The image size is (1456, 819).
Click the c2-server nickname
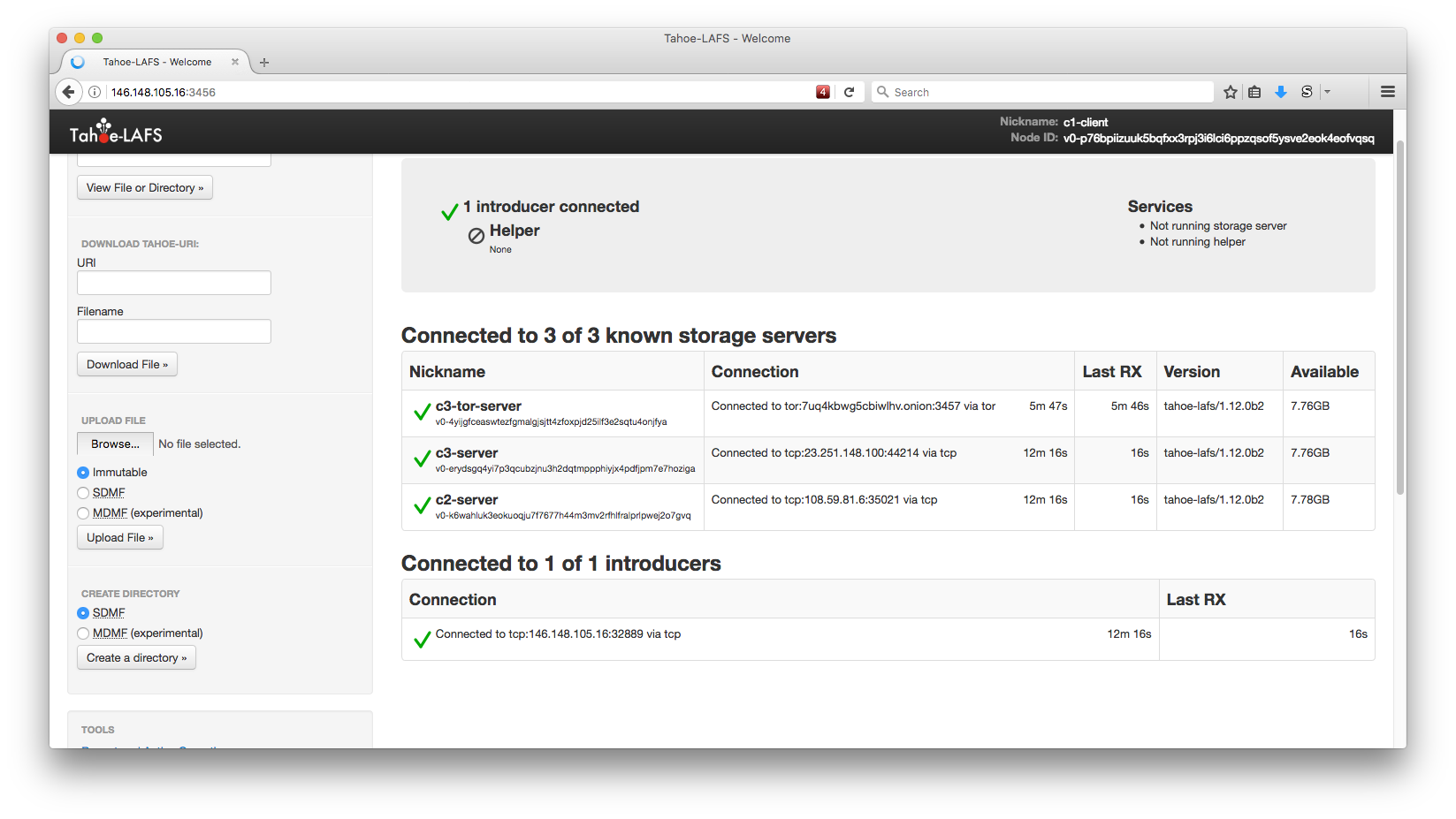click(x=467, y=500)
